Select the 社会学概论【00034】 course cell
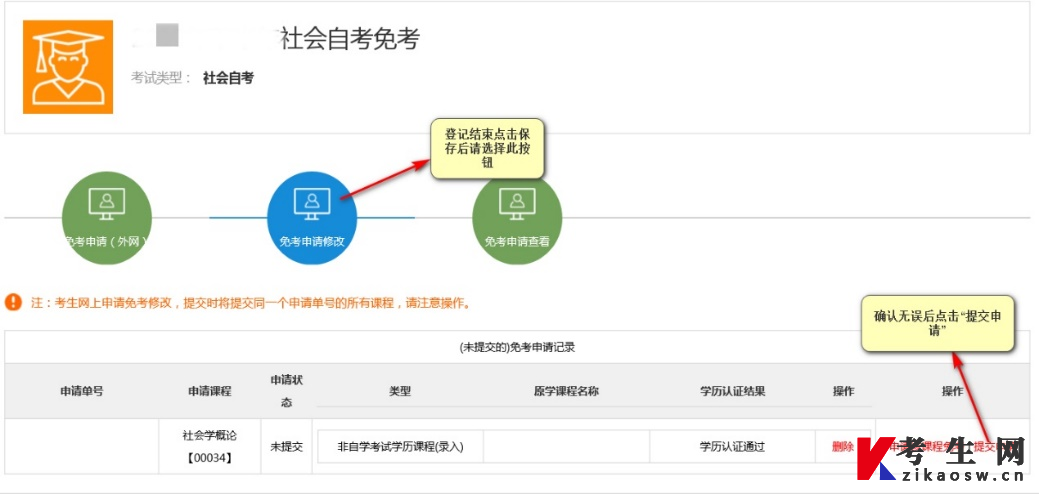This screenshot has width=1039, height=494. click(x=210, y=446)
